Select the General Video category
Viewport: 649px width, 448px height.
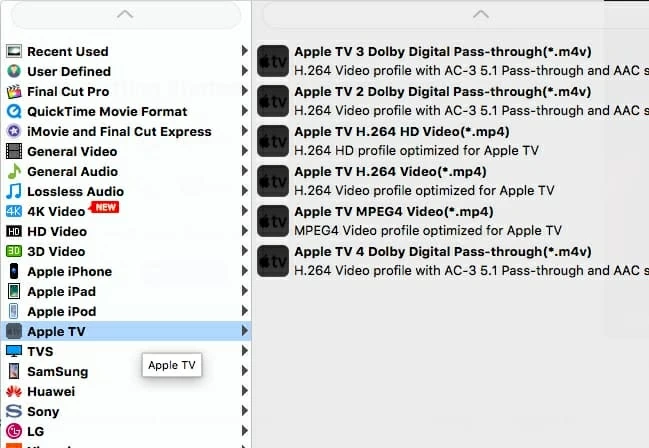coord(72,151)
